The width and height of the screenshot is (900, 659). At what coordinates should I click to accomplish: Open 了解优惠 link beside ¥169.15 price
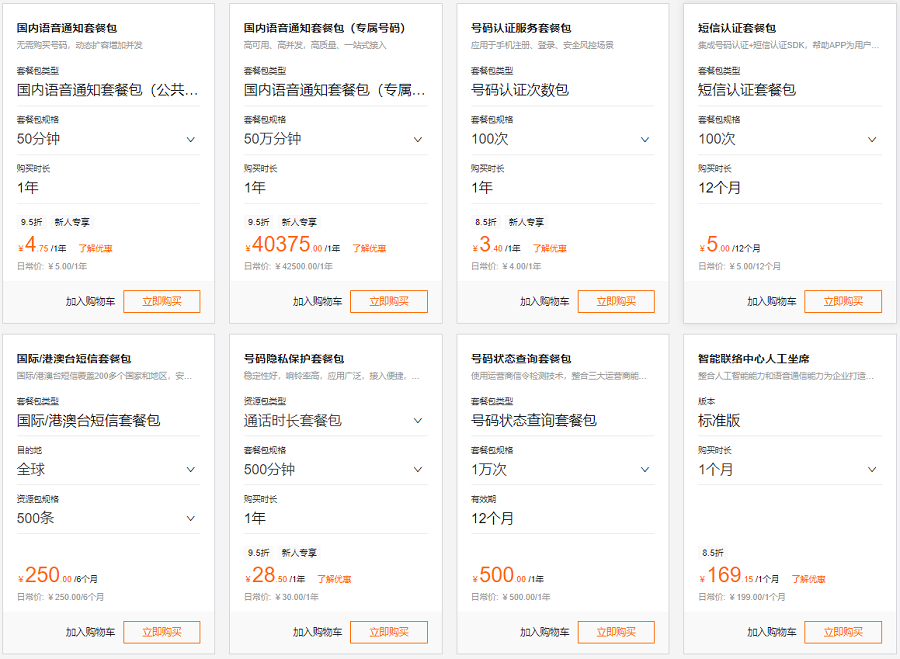pyautogui.click(x=809, y=579)
